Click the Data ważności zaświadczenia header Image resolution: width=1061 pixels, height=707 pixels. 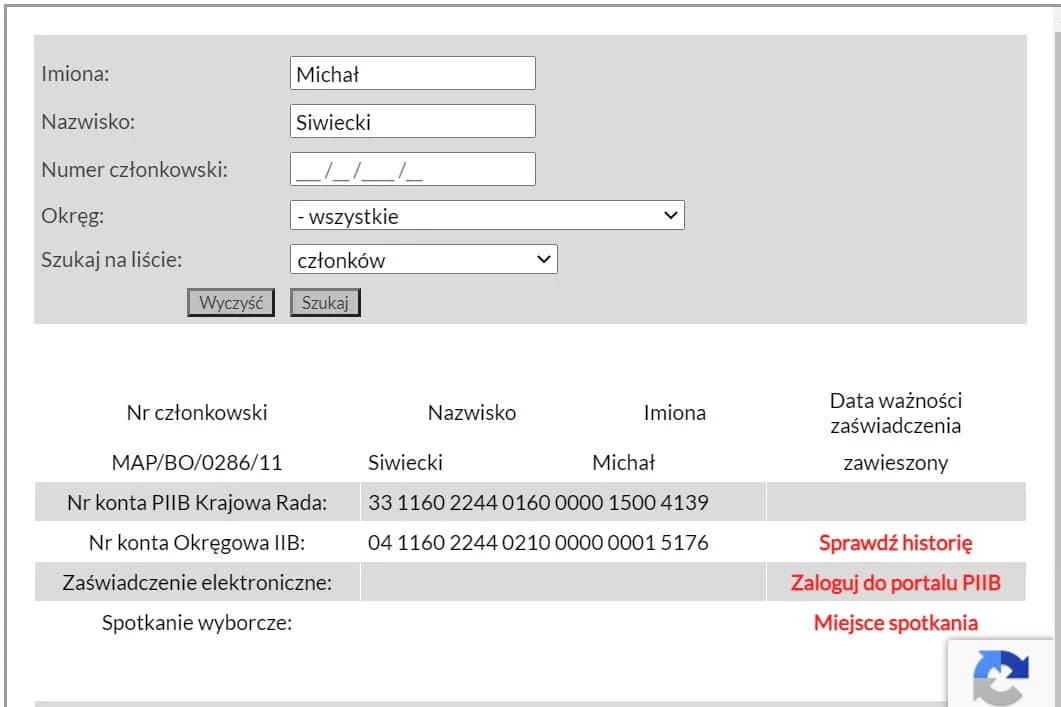pyautogui.click(x=895, y=412)
